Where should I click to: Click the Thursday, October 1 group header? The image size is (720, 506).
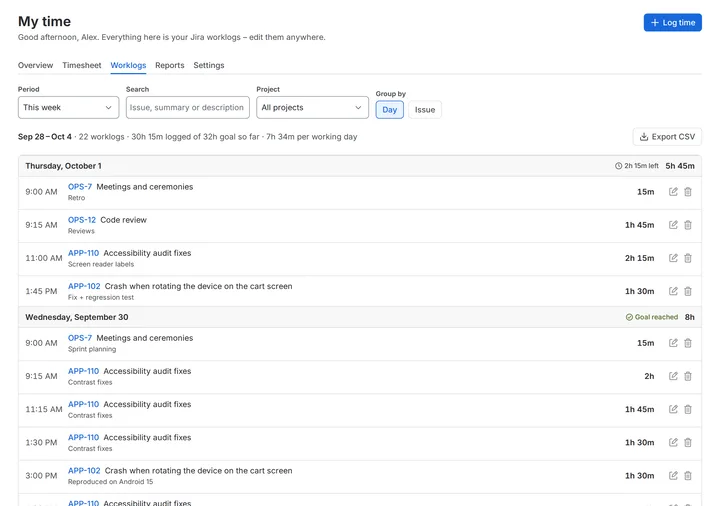360,166
